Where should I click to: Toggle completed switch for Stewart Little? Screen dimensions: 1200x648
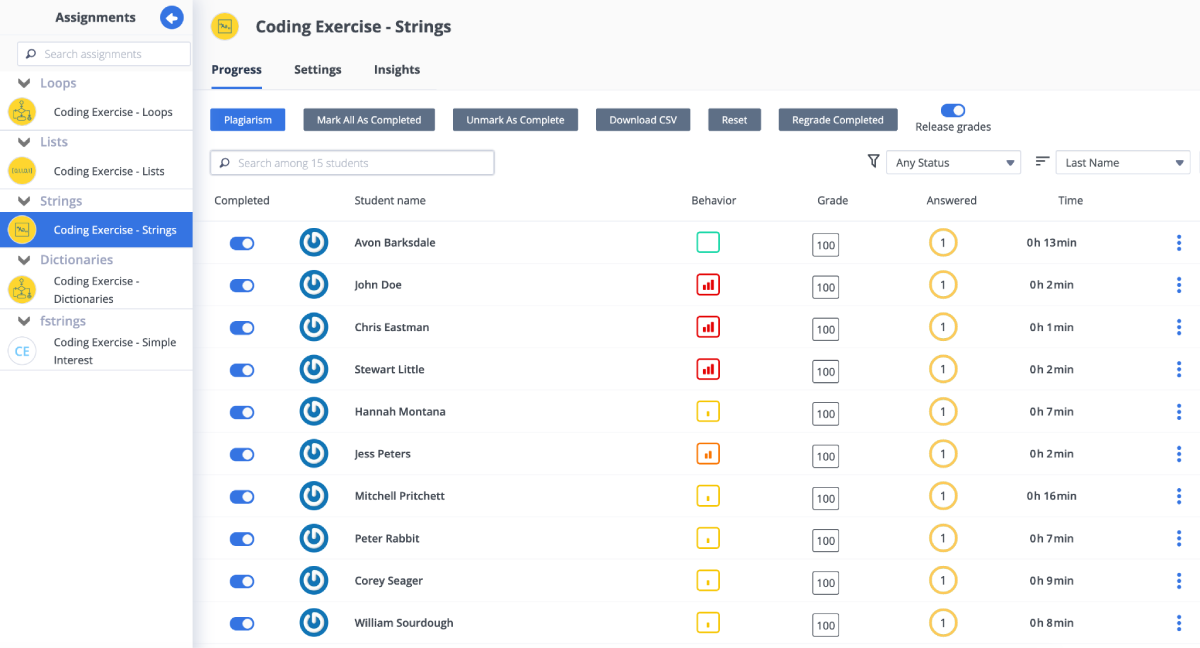coord(242,370)
